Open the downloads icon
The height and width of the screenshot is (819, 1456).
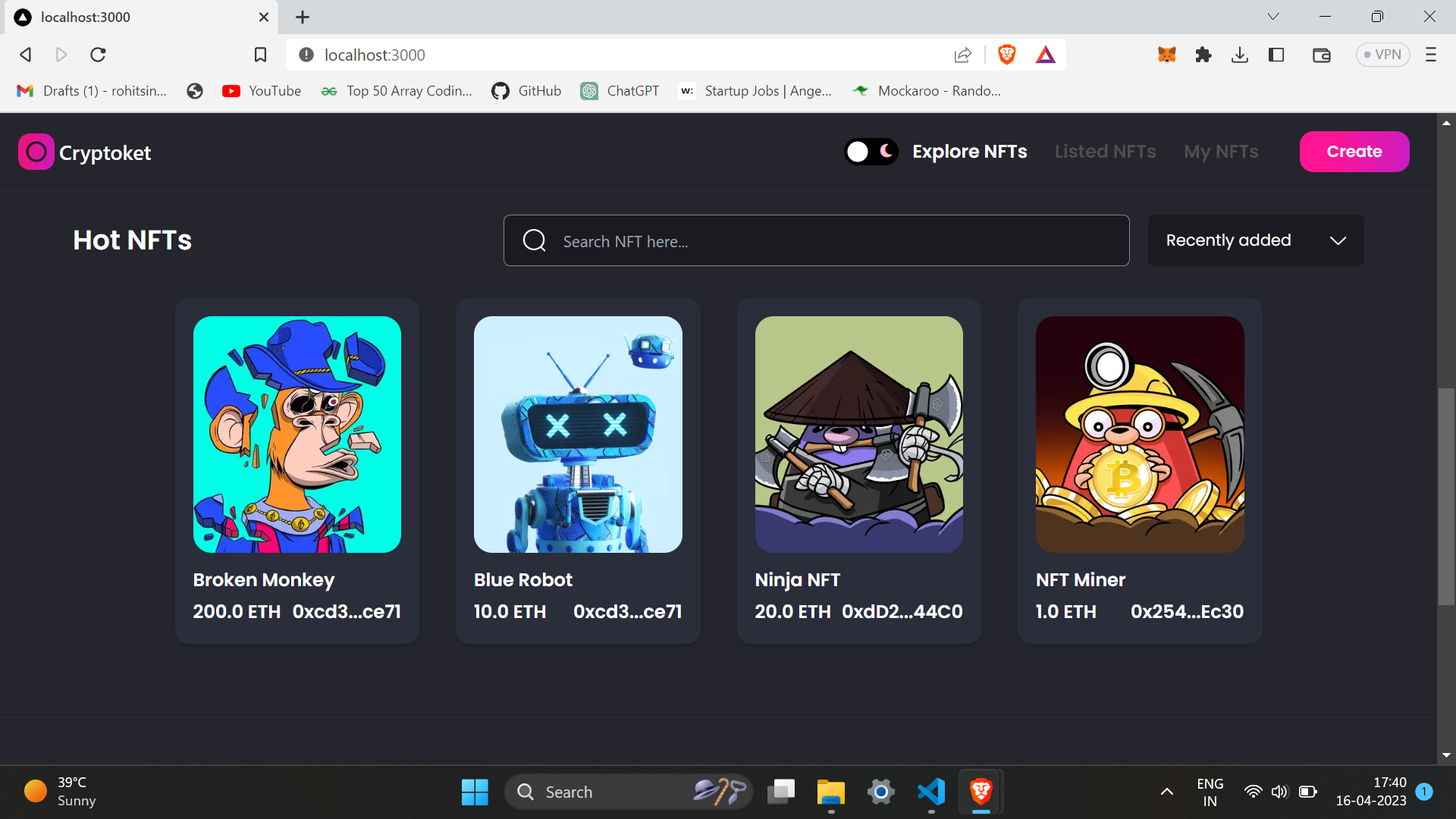[1240, 55]
